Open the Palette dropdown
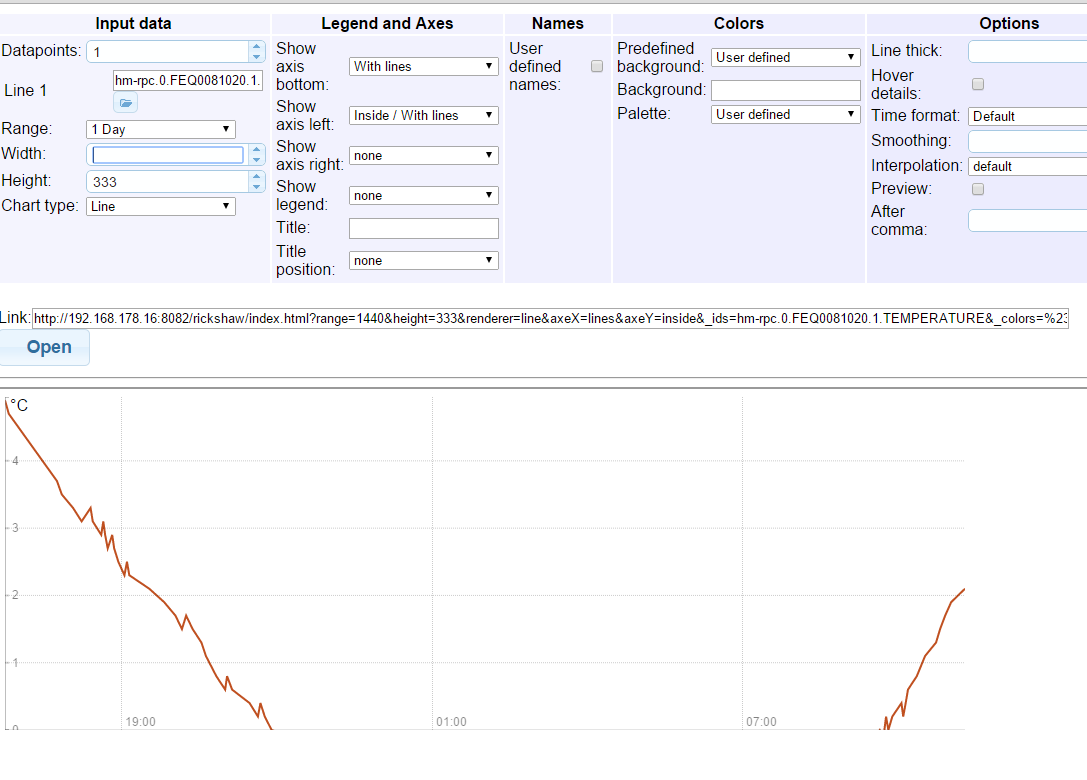1087x780 pixels. click(x=785, y=114)
